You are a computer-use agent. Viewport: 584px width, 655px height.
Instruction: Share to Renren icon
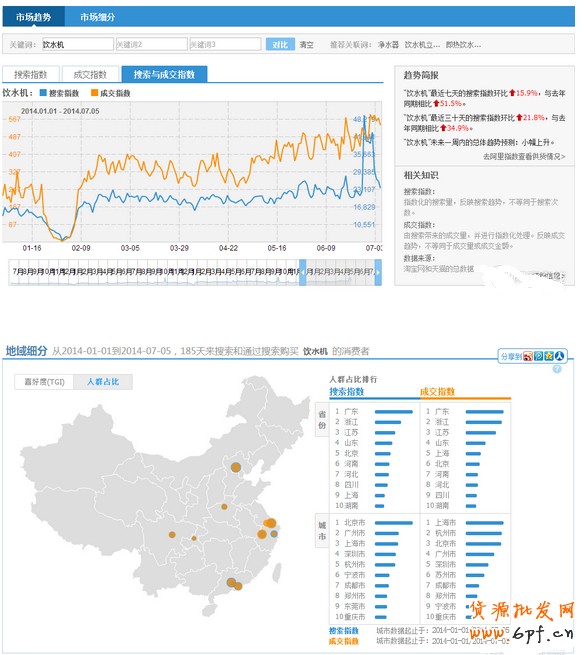559,356
